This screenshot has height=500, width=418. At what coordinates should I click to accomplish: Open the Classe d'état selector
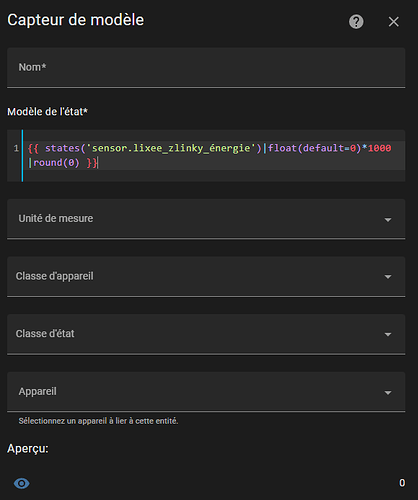pyautogui.click(x=206, y=334)
